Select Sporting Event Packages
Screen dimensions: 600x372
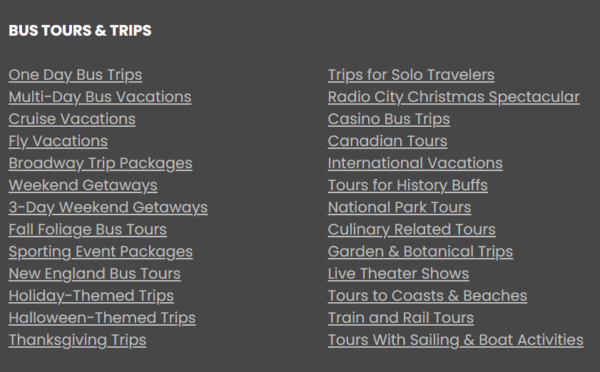click(x=101, y=252)
